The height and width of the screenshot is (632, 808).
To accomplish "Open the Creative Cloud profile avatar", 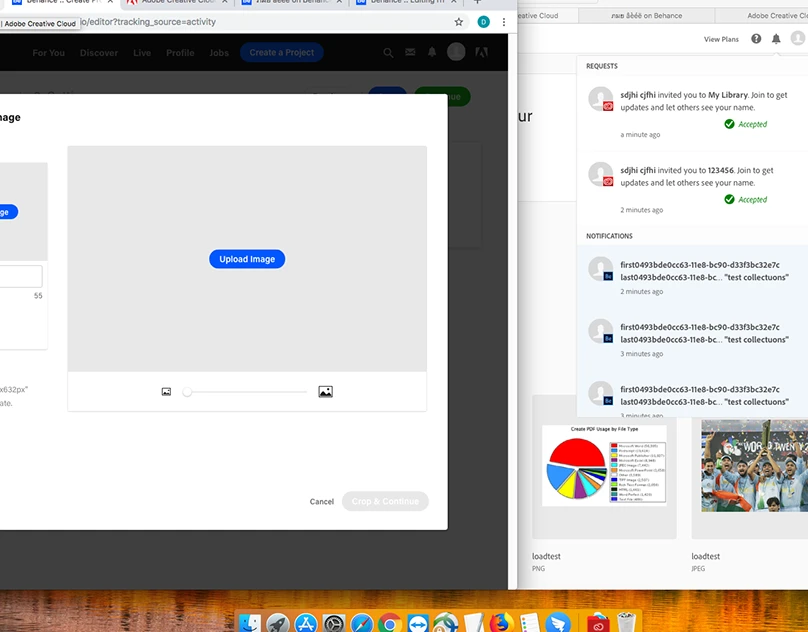I will (797, 39).
